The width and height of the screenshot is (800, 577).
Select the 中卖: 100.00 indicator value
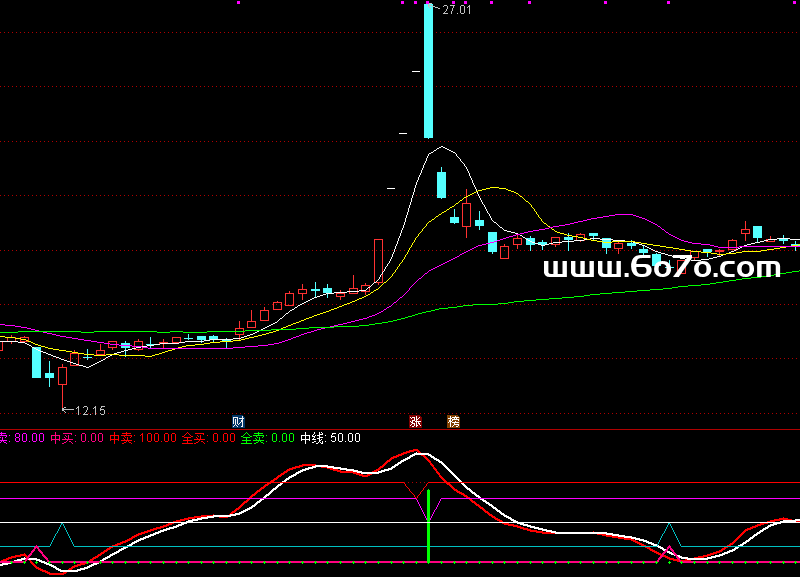coord(143,438)
